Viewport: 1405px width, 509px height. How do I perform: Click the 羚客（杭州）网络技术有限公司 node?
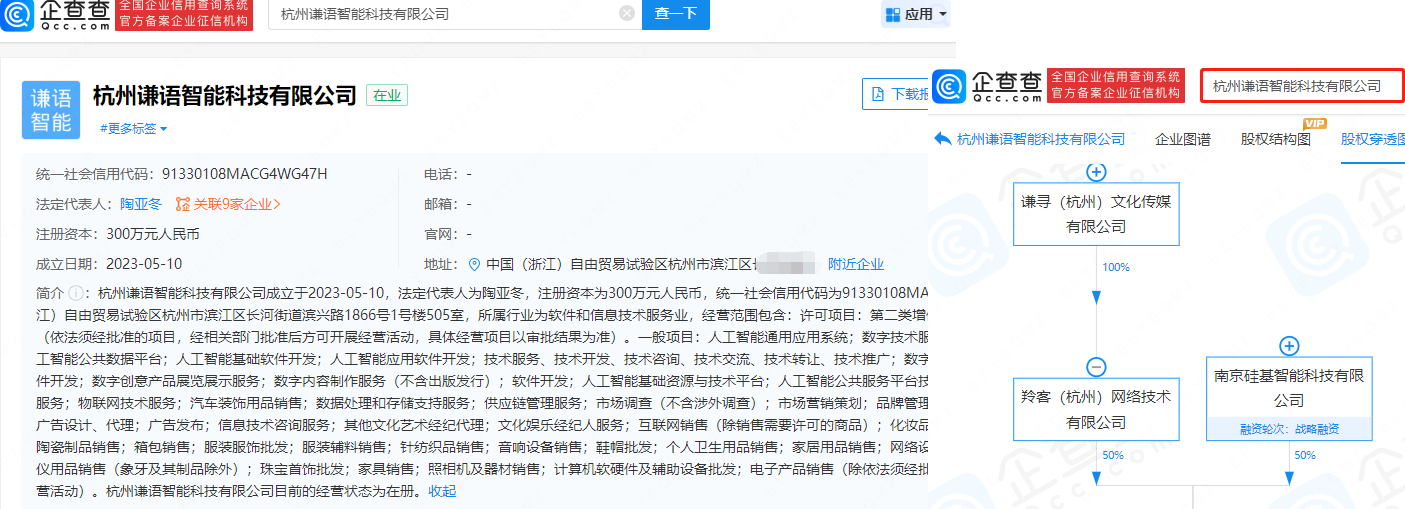tap(1096, 409)
